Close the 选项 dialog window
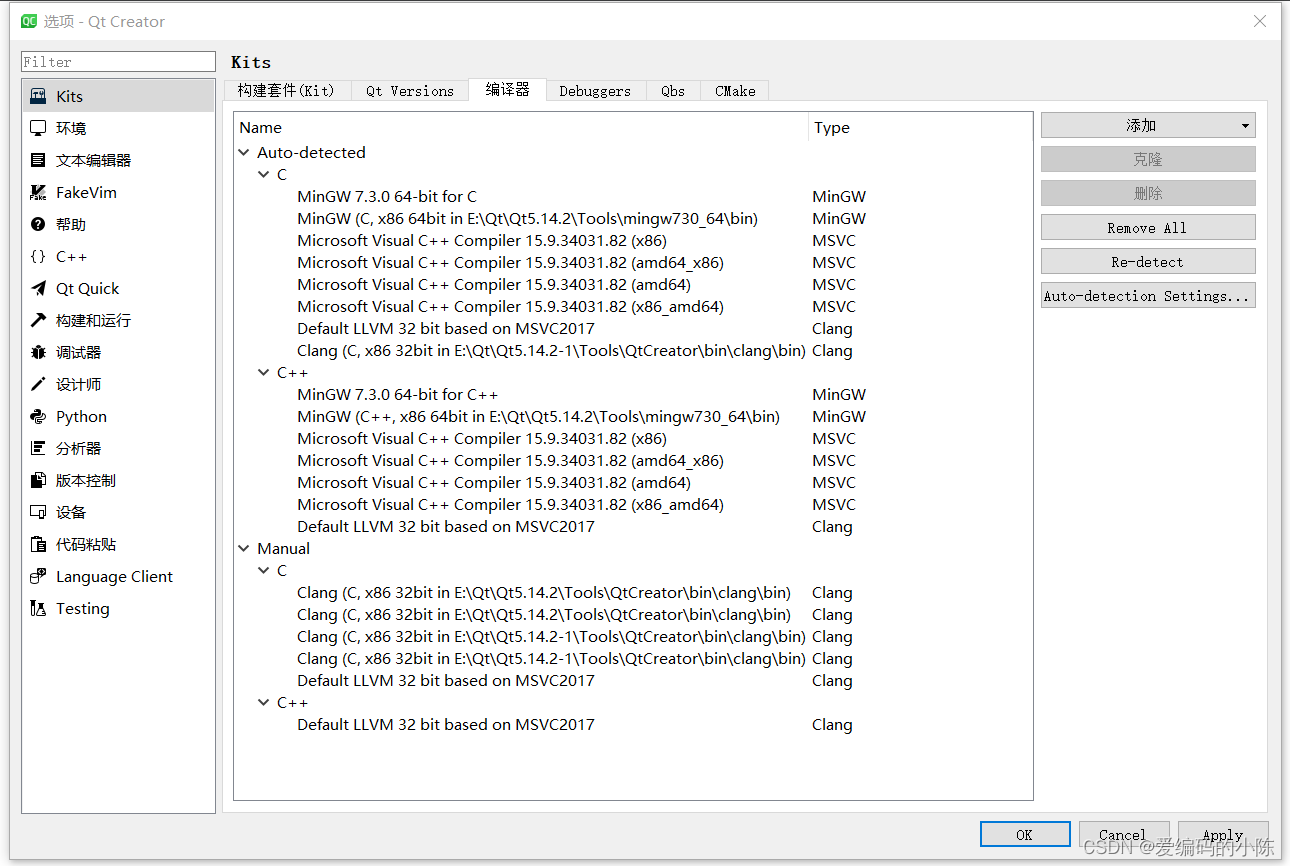Image resolution: width=1290 pixels, height=866 pixels. [1260, 21]
